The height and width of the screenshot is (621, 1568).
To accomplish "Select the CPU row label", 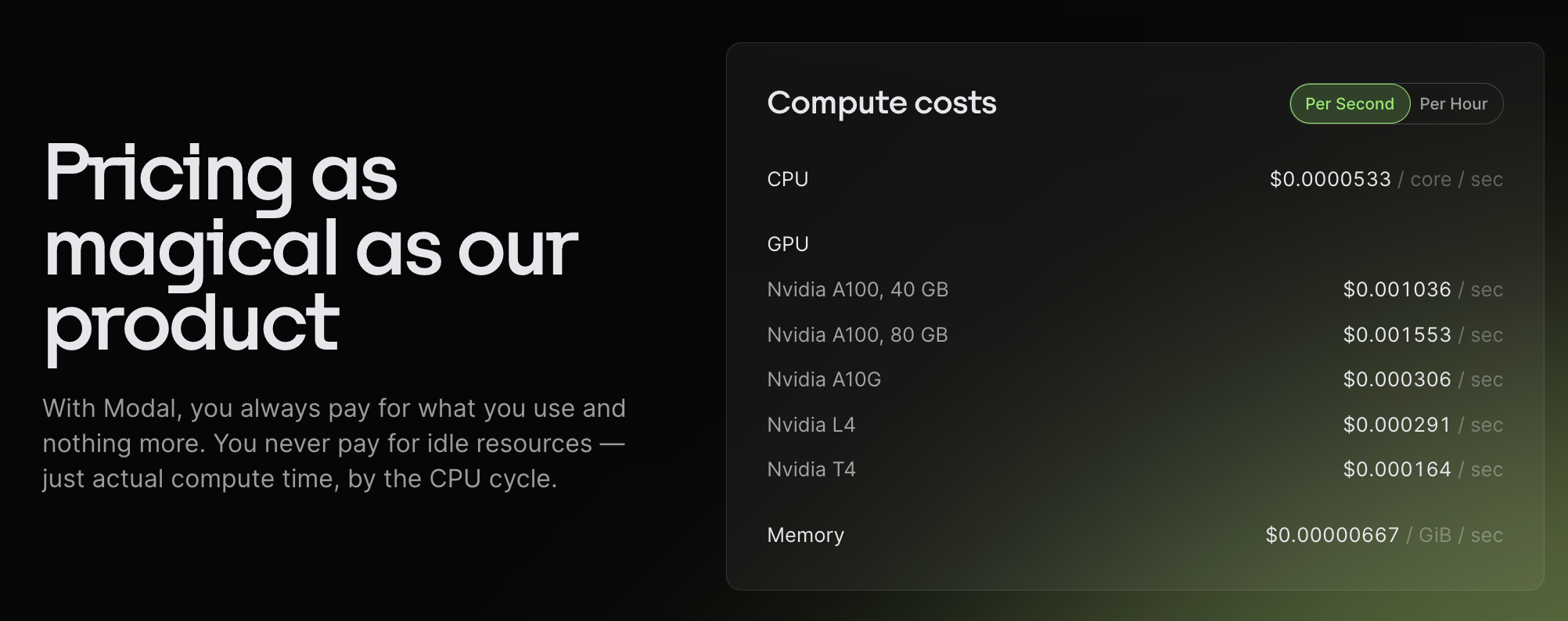I will click(787, 179).
